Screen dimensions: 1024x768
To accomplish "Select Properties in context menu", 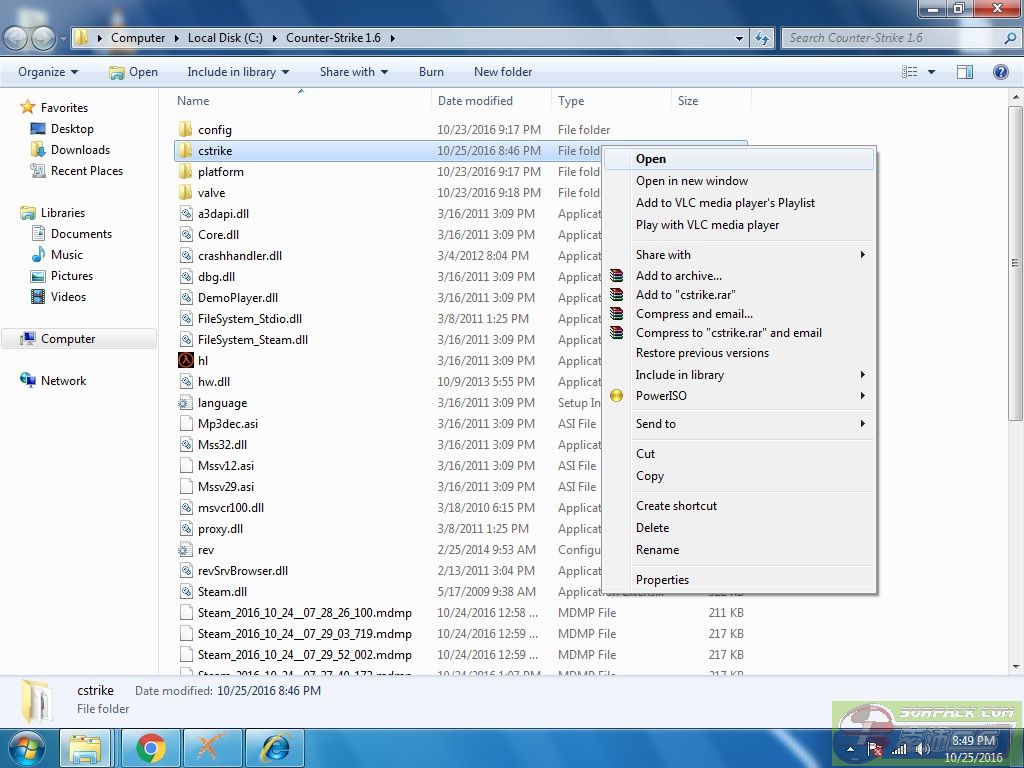I will (662, 580).
